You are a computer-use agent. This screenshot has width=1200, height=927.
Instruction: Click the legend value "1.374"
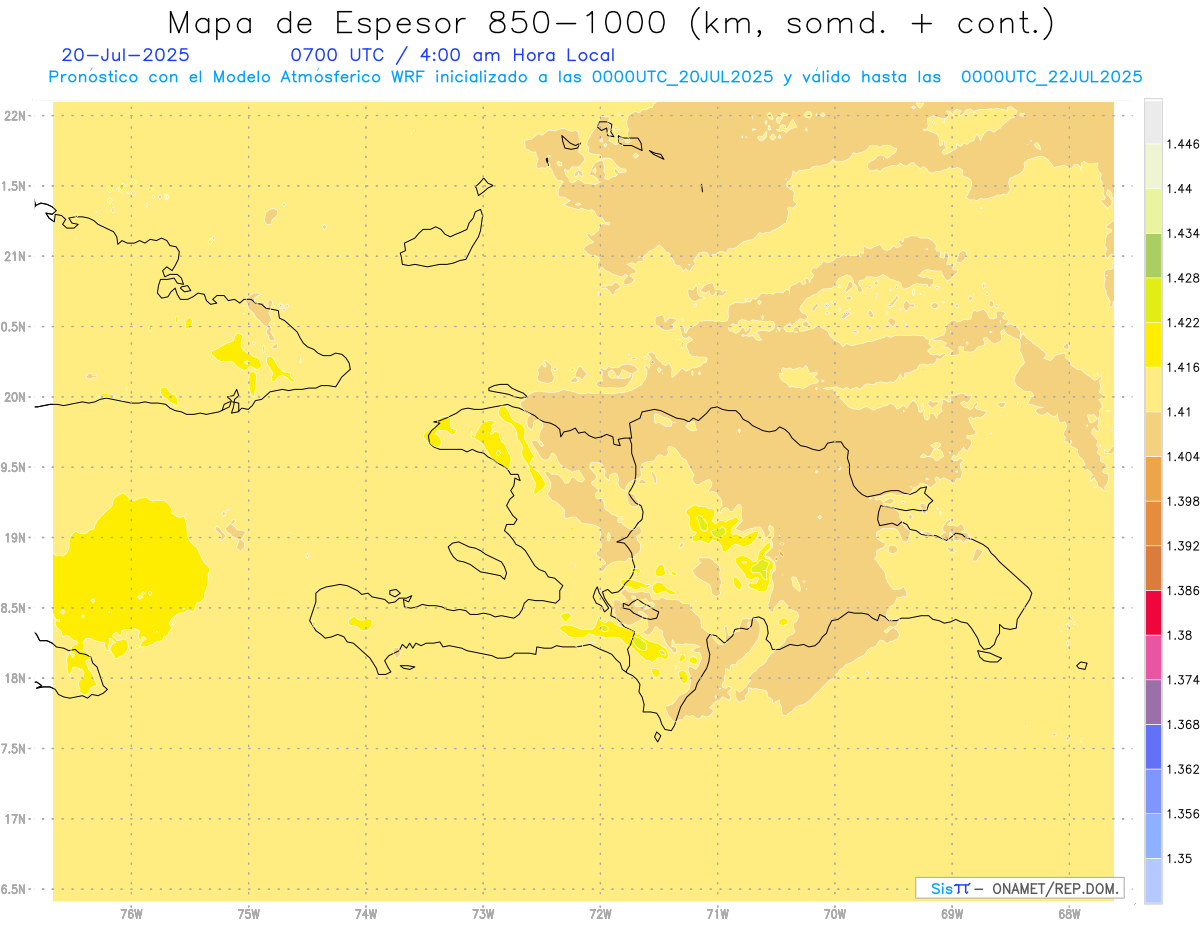[1185, 680]
